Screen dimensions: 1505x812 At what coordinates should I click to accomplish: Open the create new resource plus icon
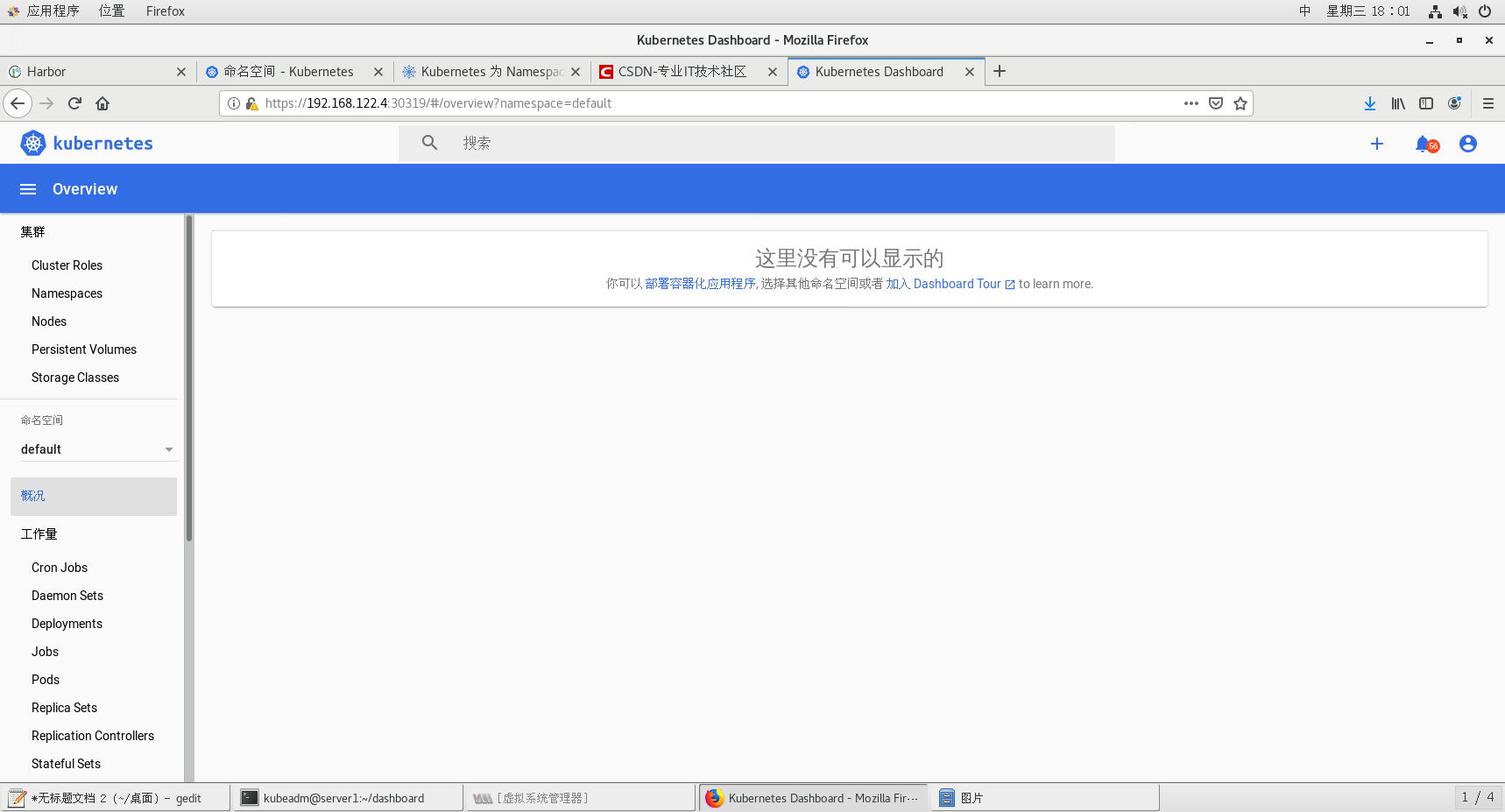tap(1376, 143)
